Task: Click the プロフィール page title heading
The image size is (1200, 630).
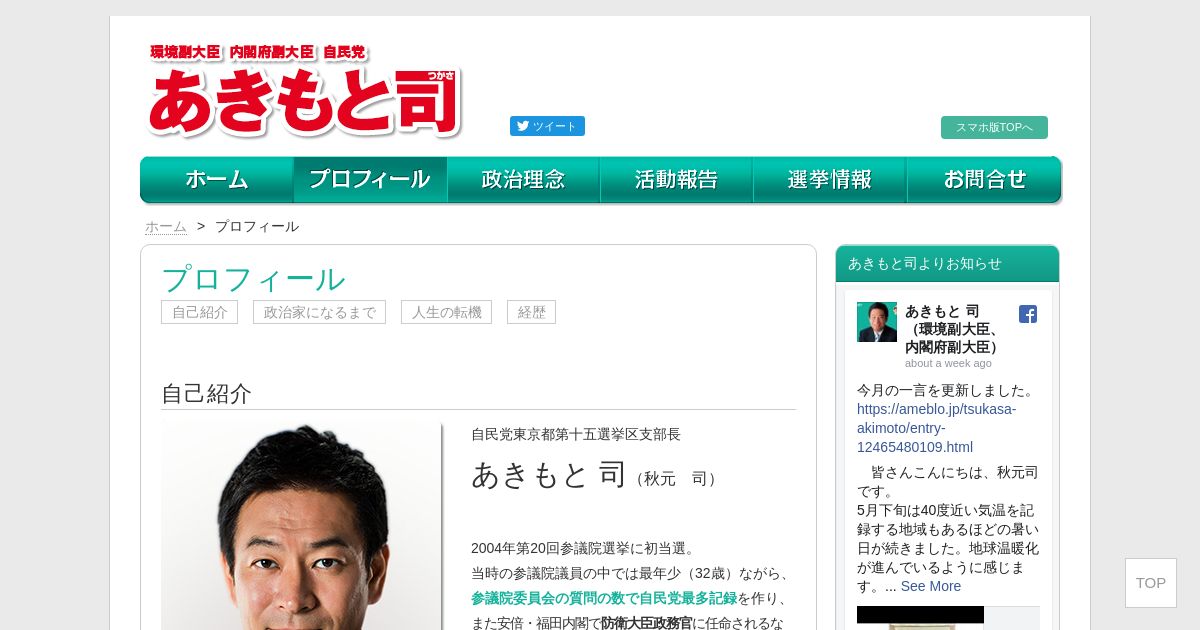Action: (253, 279)
